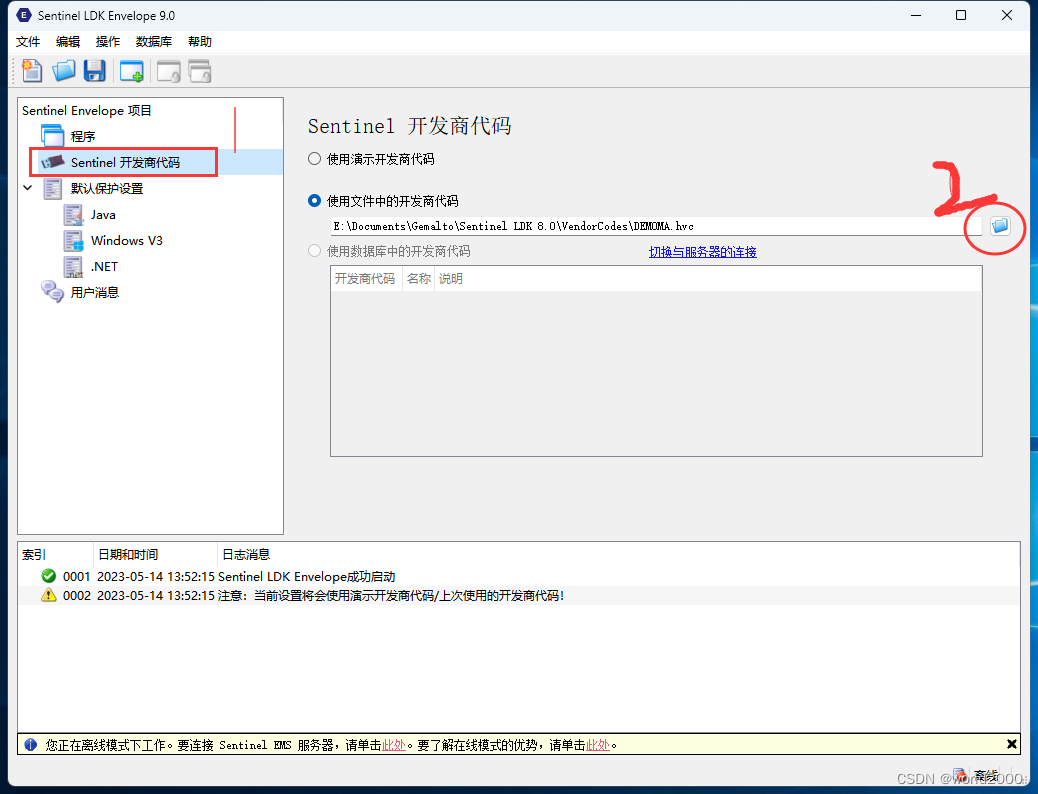Select Java under default protection settings
The height and width of the screenshot is (794, 1038).
(103, 215)
